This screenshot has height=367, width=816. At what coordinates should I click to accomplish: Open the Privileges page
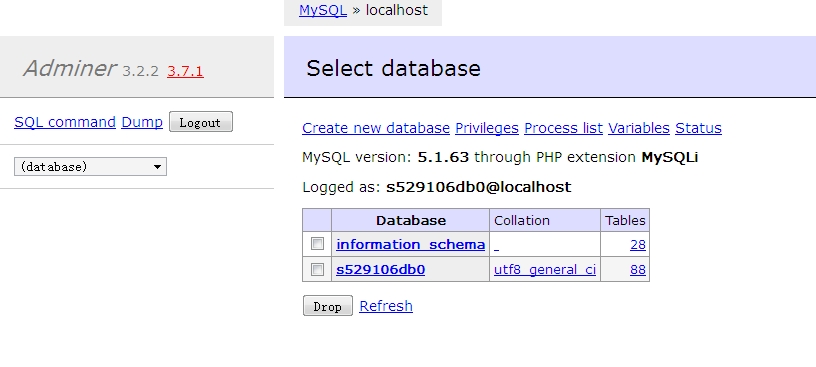tap(487, 128)
